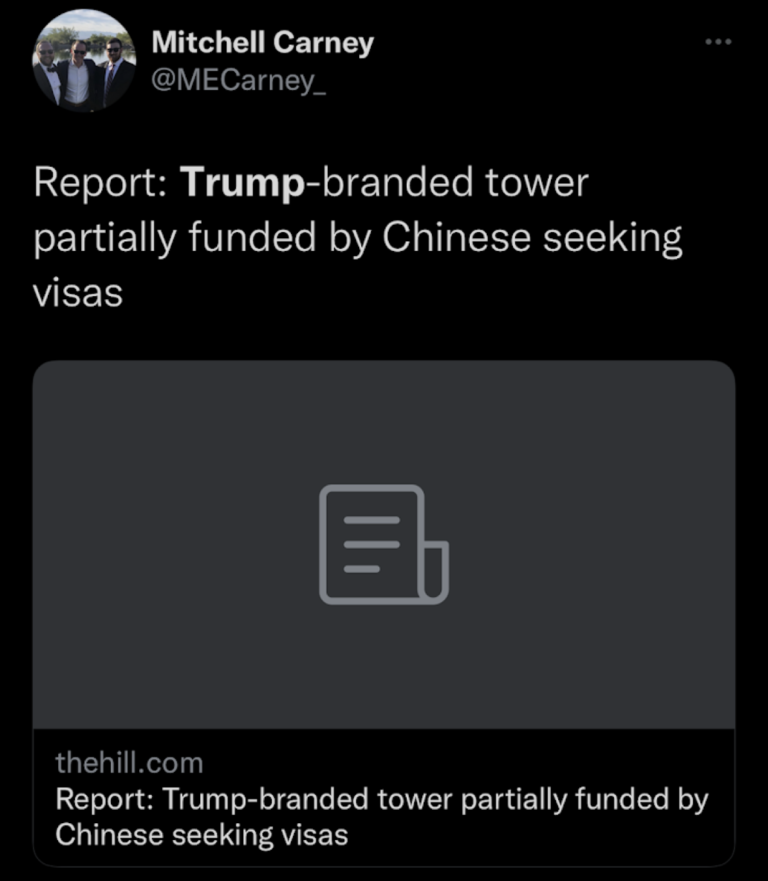Open the three-dot more options menu
The height and width of the screenshot is (881, 768).
[718, 42]
